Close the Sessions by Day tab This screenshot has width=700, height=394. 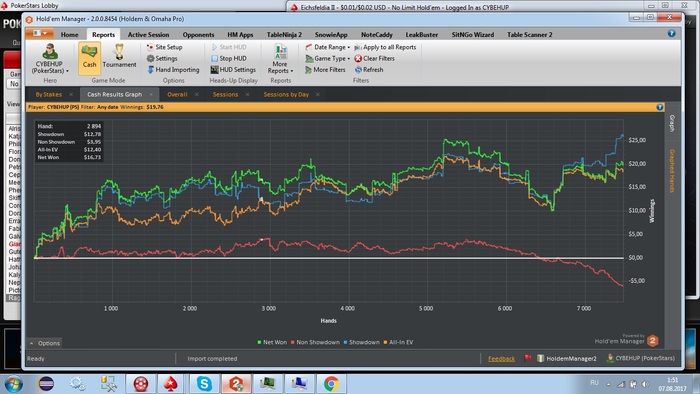pos(317,95)
